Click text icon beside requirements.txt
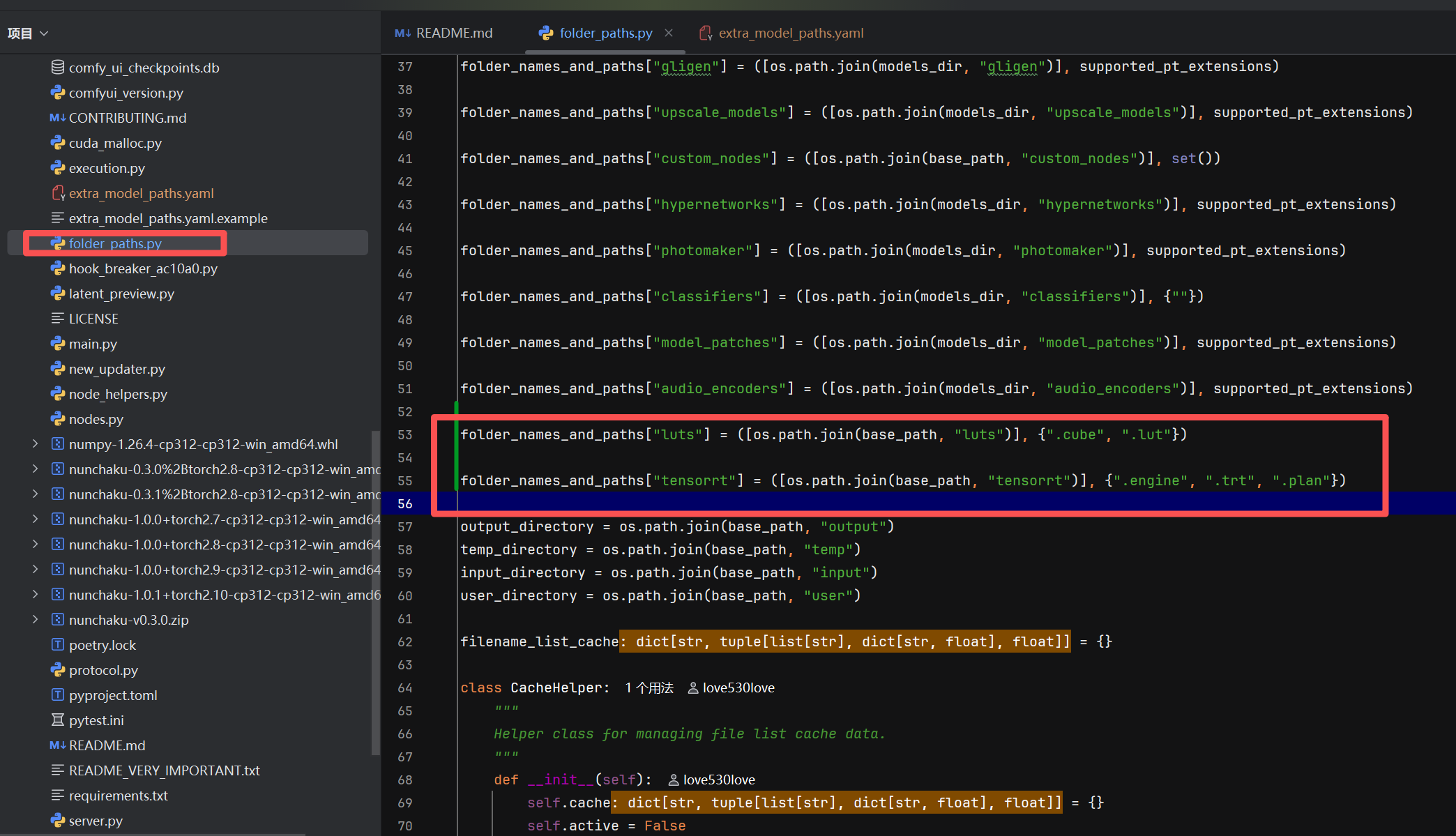Image resolution: width=1456 pixels, height=836 pixels. coord(58,796)
